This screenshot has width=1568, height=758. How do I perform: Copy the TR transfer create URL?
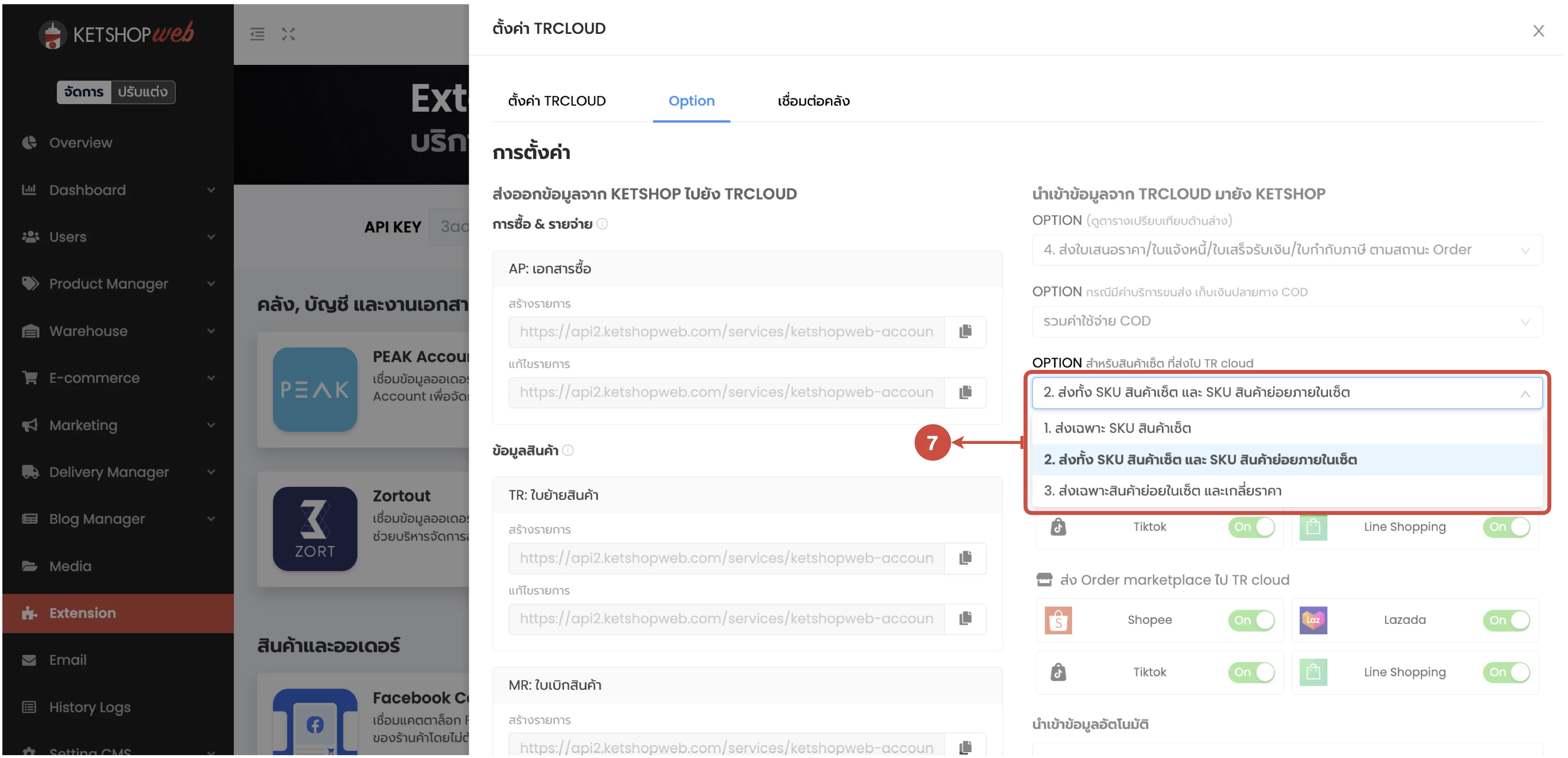pos(965,558)
